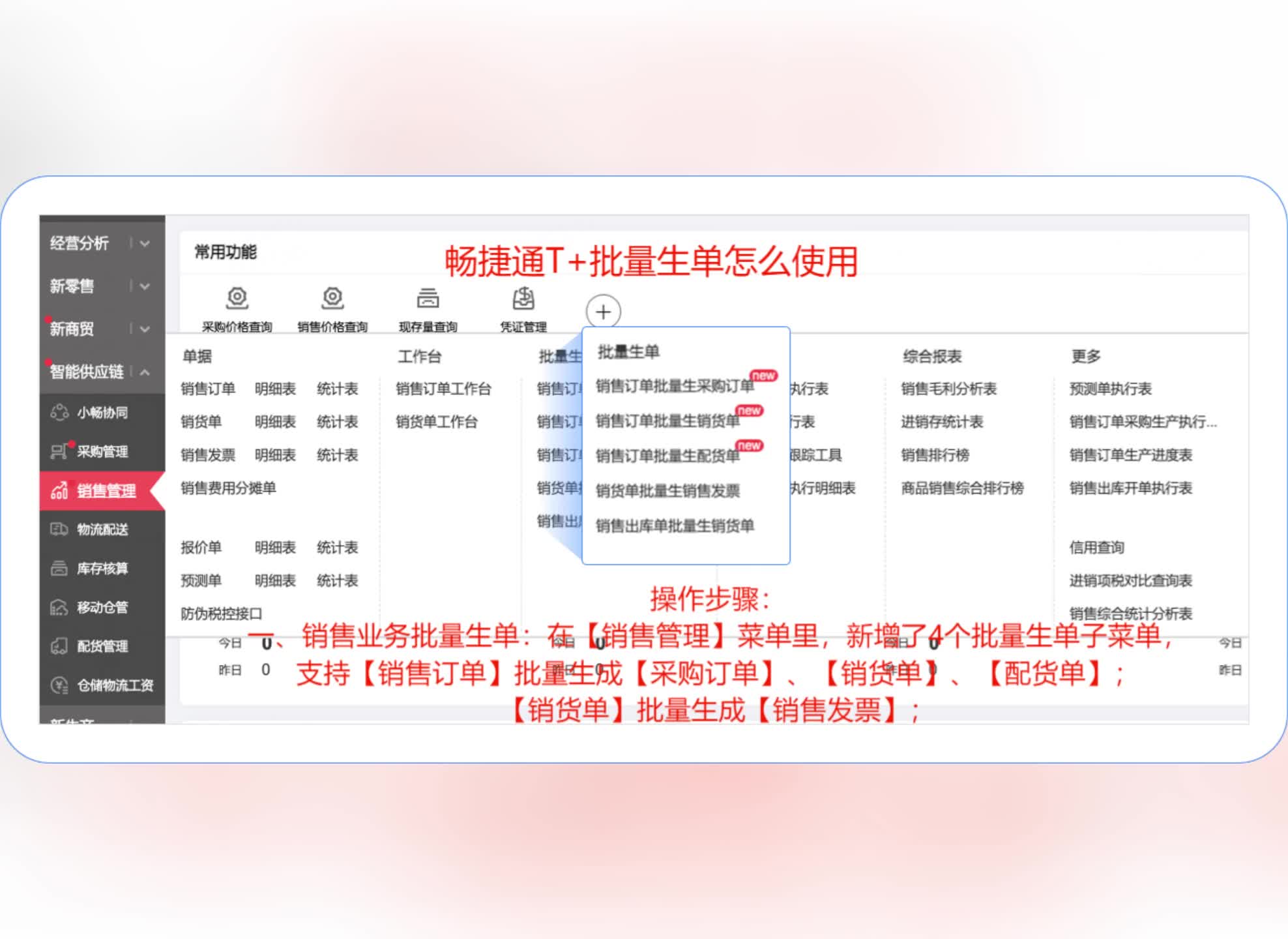1288x939 pixels.
Task: Open 明细表 next to 销售订单
Action: [275, 389]
